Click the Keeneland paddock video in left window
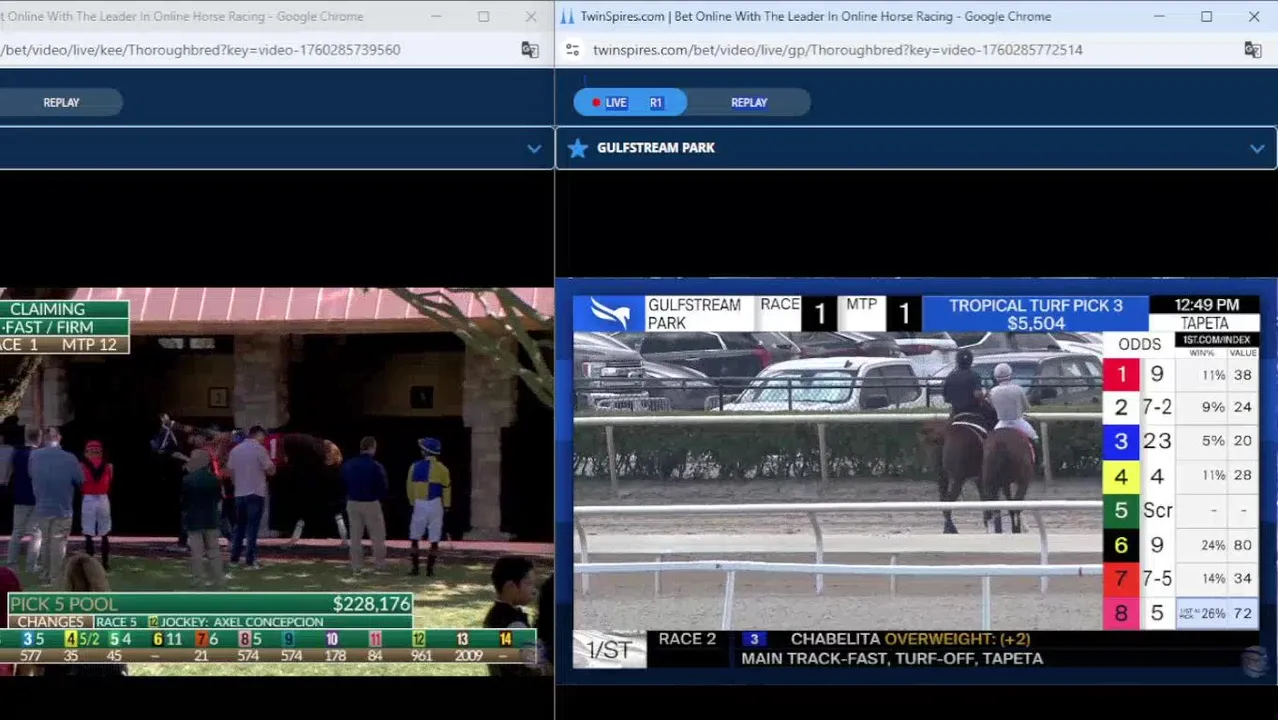Image resolution: width=1278 pixels, height=720 pixels. [276, 482]
